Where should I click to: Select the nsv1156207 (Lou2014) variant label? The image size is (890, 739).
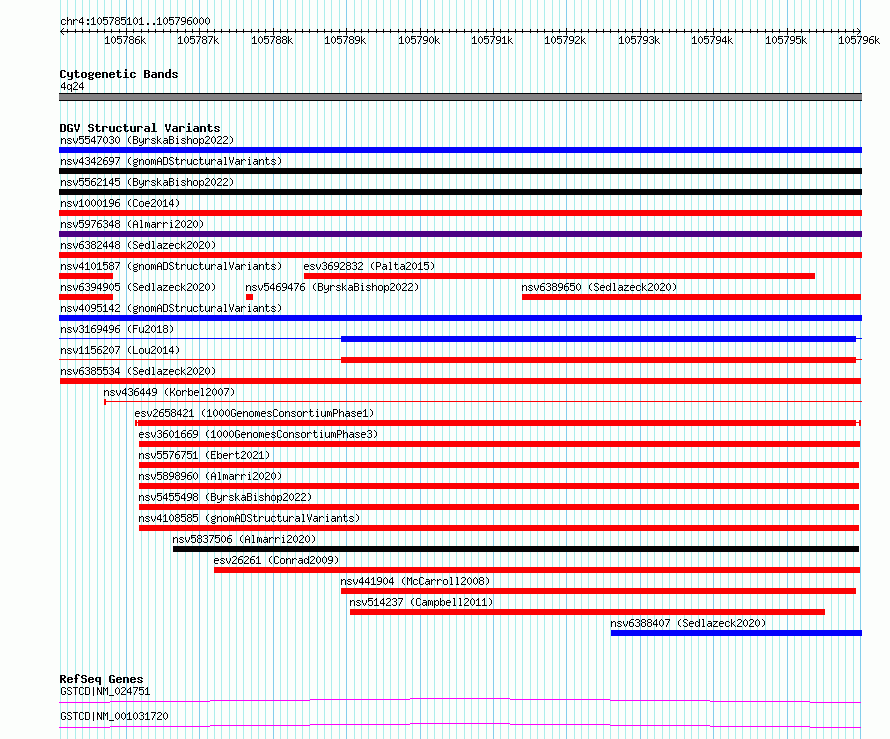click(120, 350)
